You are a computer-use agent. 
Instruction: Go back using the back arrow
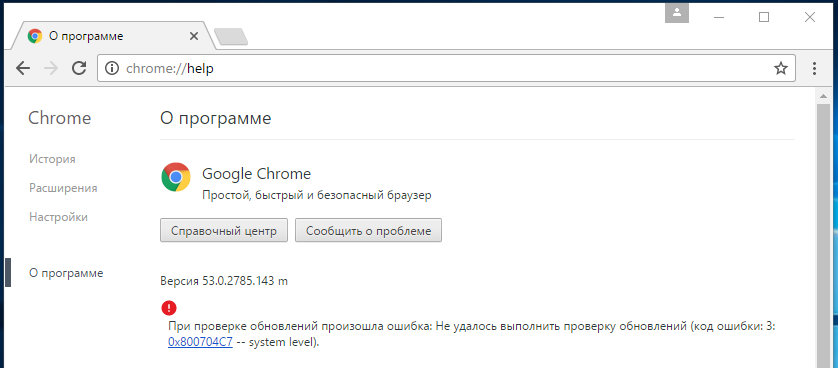pos(23,68)
